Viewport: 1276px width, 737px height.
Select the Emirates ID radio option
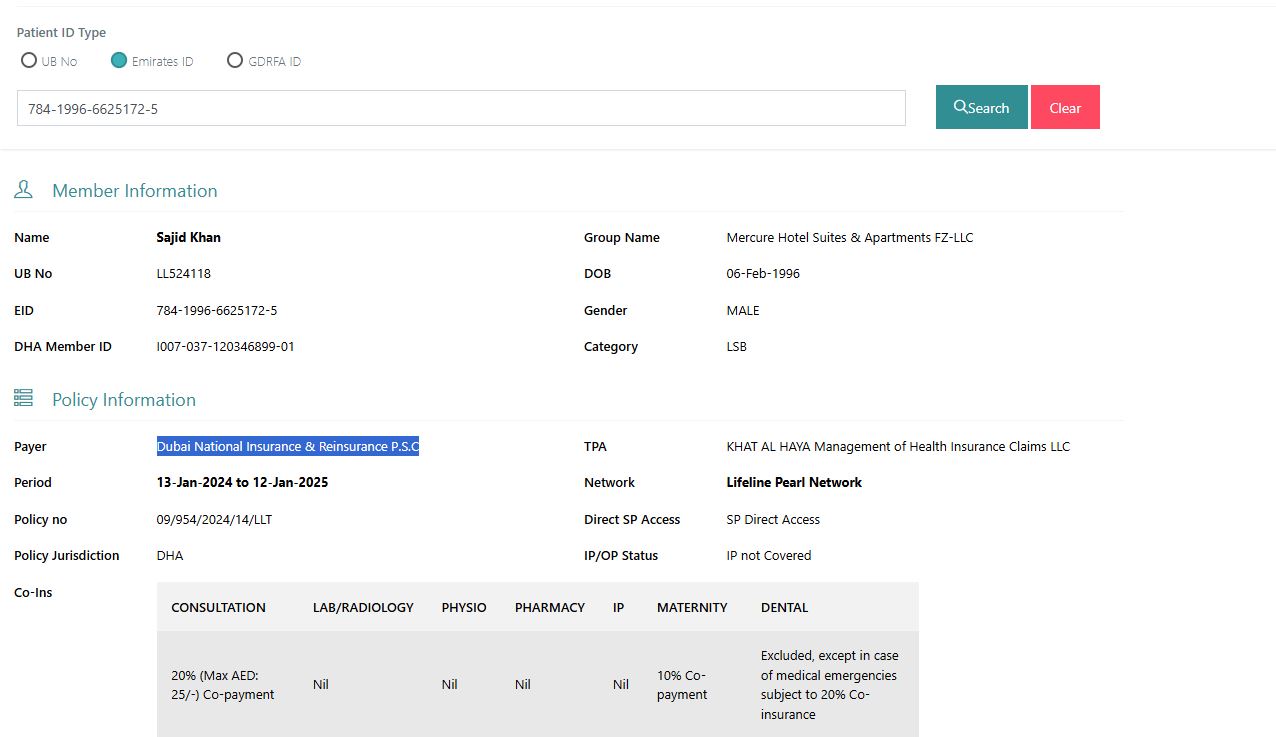119,60
